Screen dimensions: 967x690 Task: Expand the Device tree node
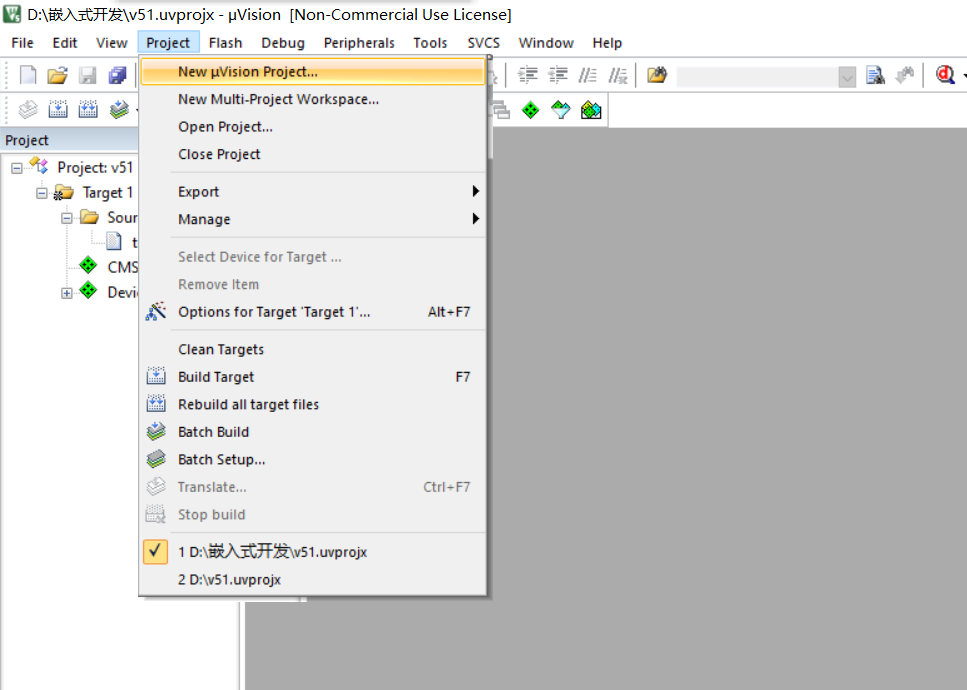click(67, 293)
